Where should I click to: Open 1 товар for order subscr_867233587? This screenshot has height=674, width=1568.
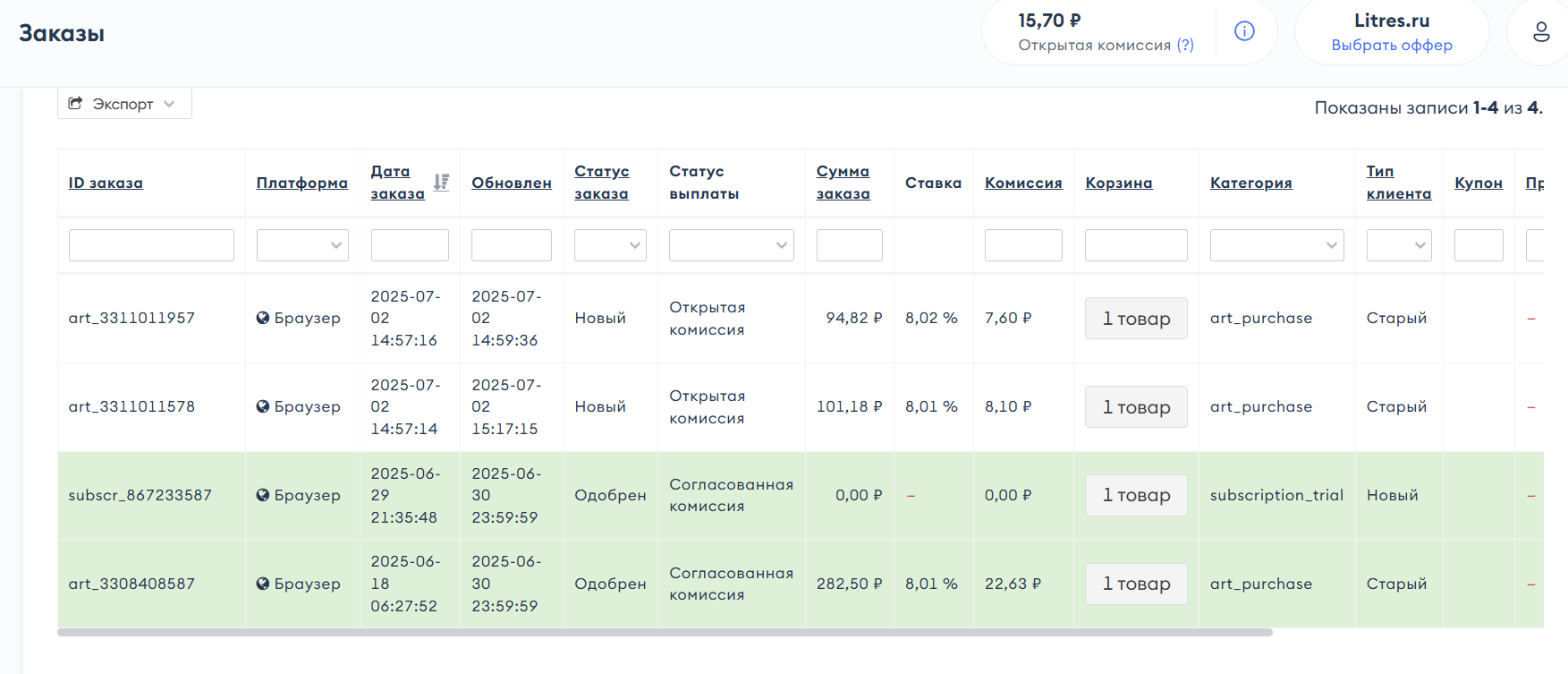[1136, 495]
